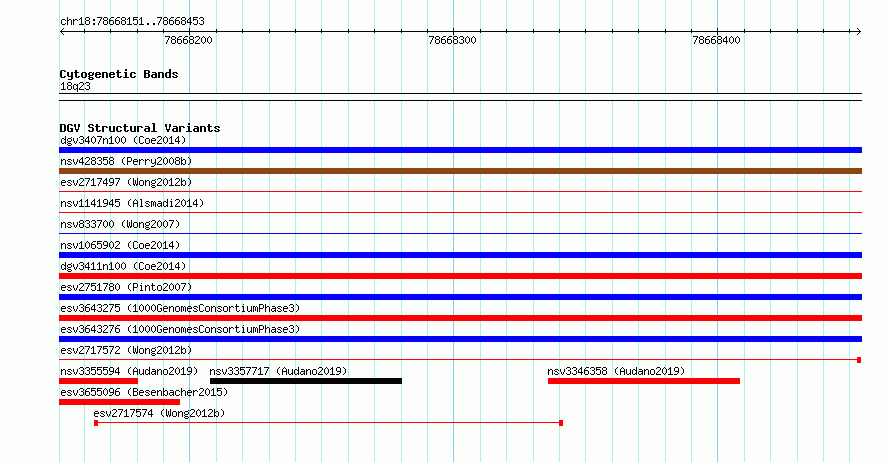Open the nsv3355594 (Audano2019) label

click(x=129, y=371)
